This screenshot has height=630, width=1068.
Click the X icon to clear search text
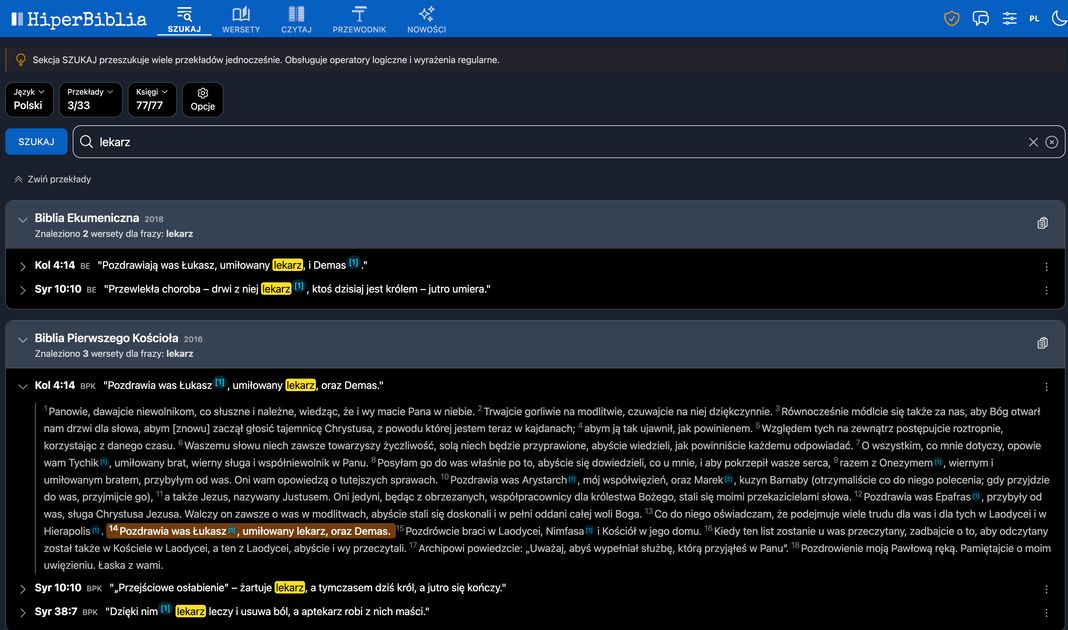tap(1033, 142)
